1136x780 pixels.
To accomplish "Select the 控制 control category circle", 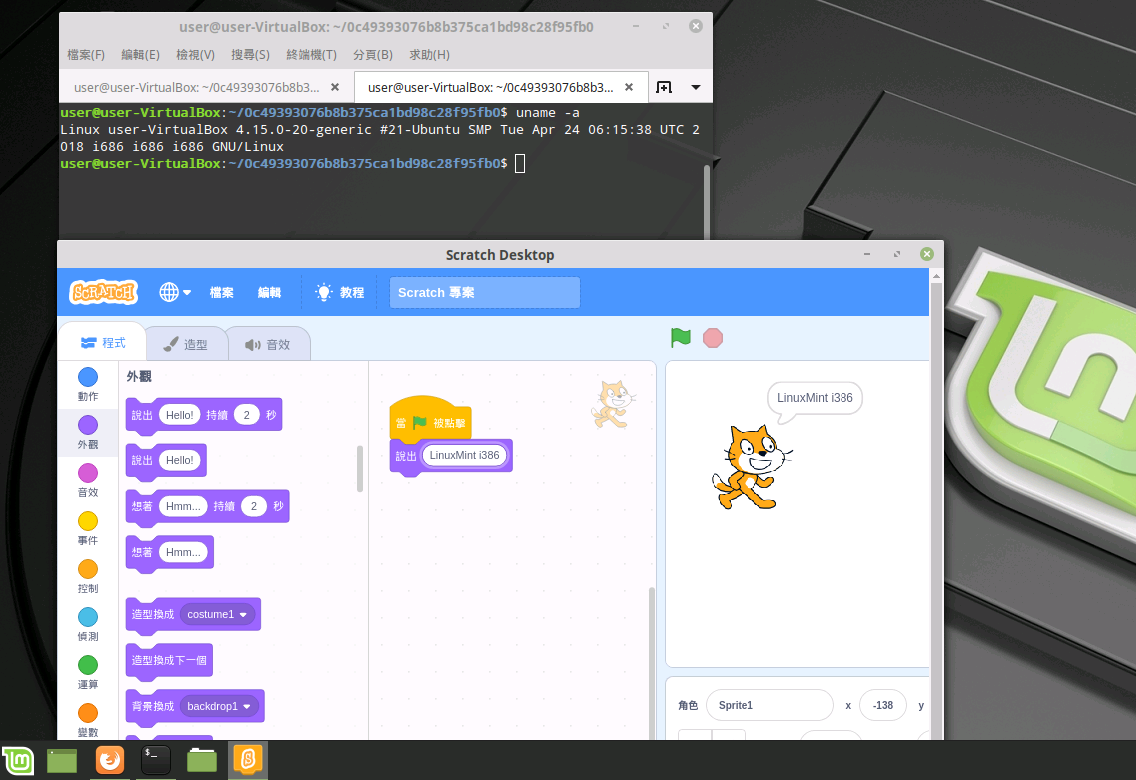I will [x=88, y=569].
